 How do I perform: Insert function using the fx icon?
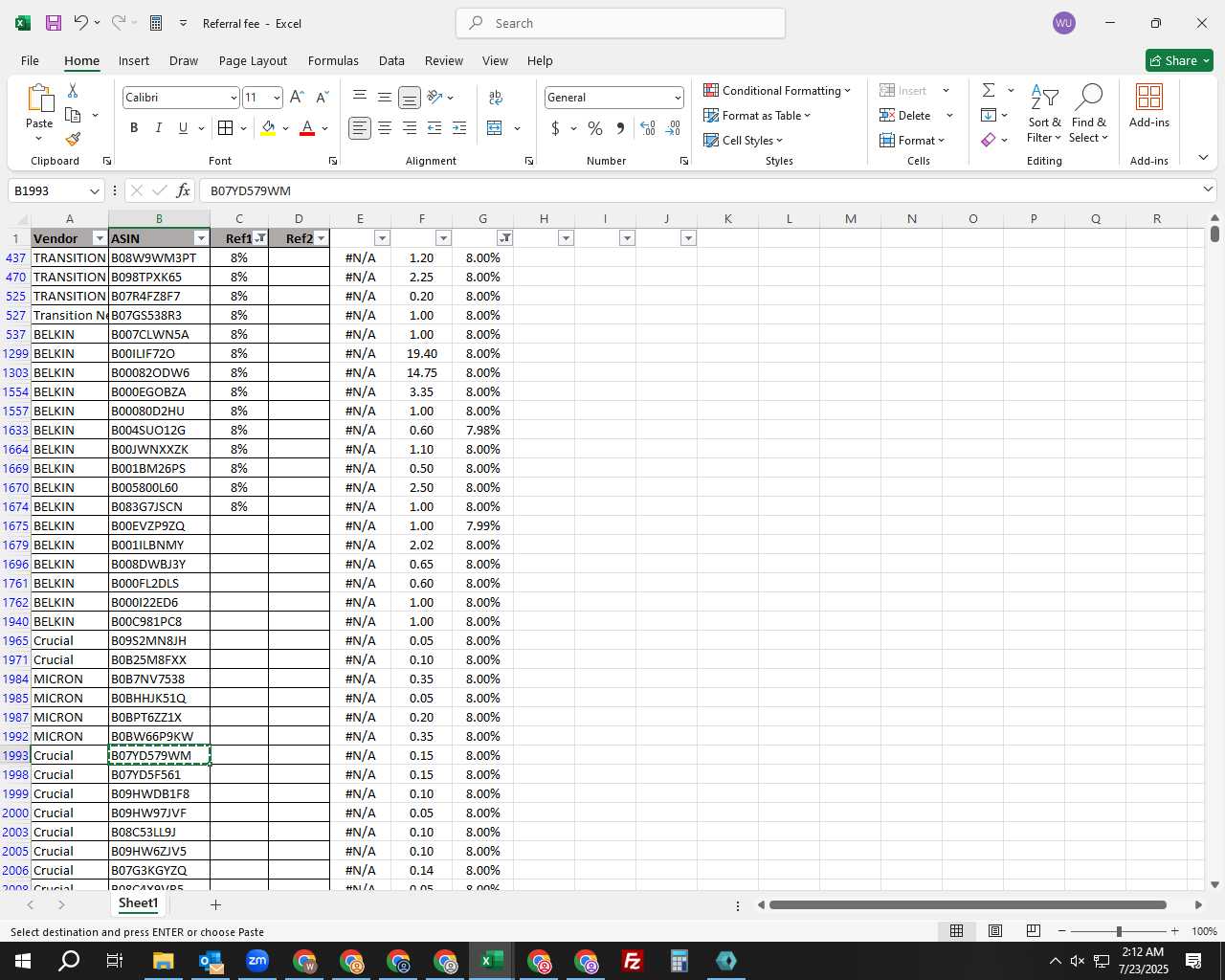[184, 190]
